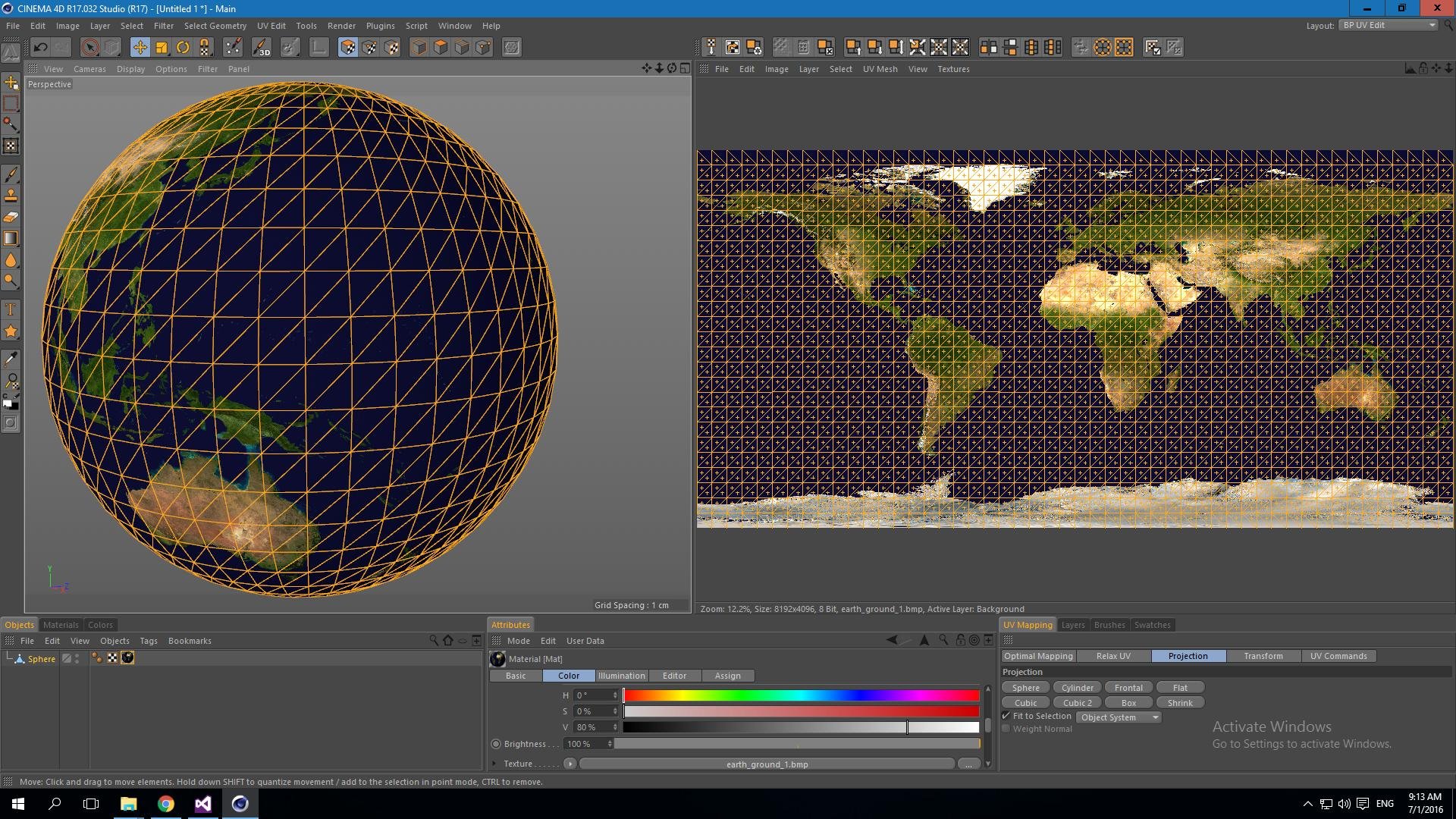This screenshot has width=1456, height=819.
Task: Open Google Chrome from the taskbar
Action: [165, 804]
